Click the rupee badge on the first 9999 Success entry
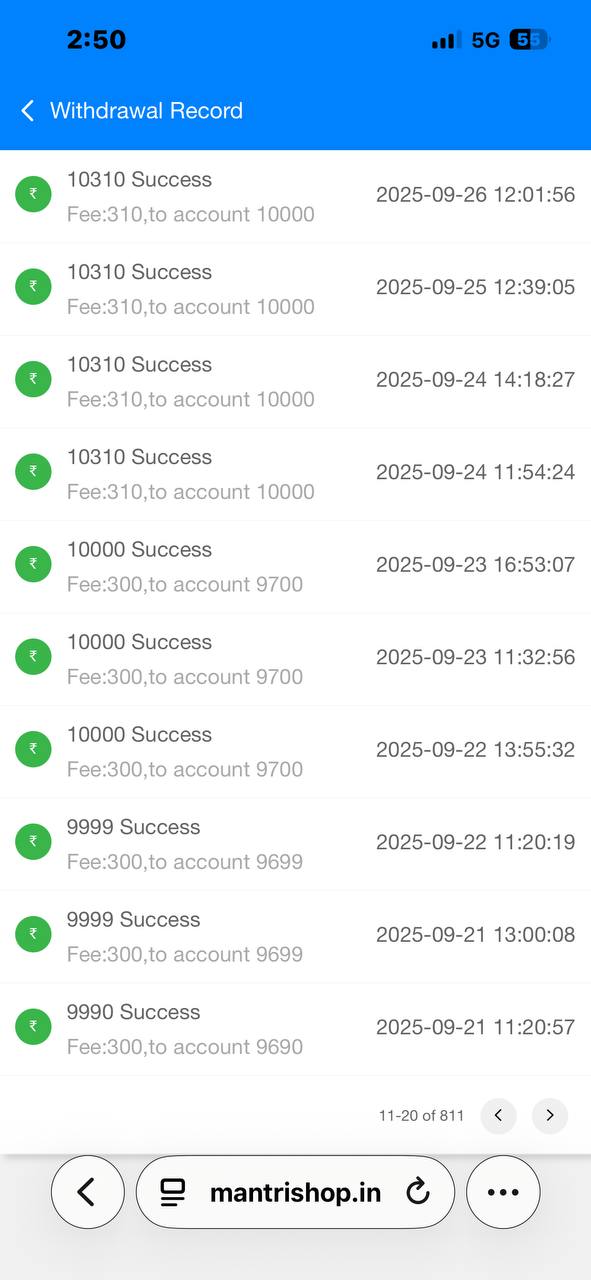This screenshot has height=1280, width=591. [33, 841]
